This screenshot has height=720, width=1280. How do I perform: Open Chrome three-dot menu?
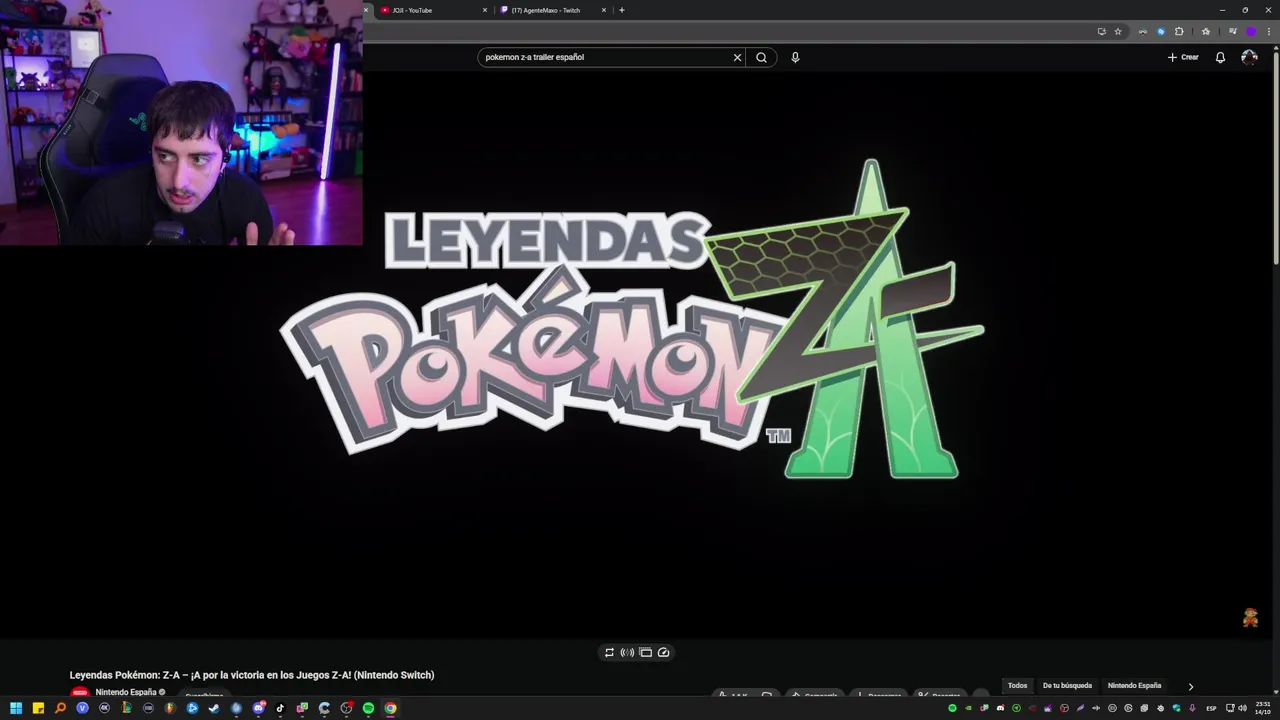pos(1268,31)
